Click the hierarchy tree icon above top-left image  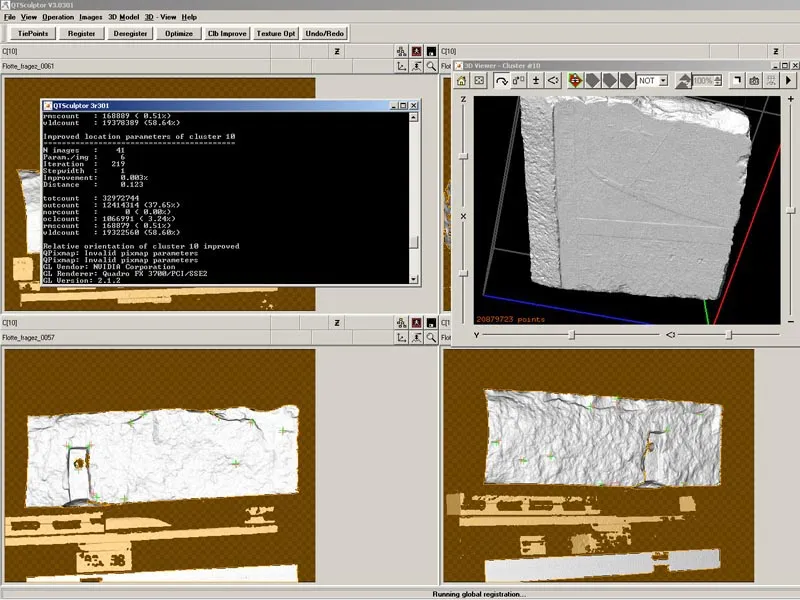(x=402, y=52)
